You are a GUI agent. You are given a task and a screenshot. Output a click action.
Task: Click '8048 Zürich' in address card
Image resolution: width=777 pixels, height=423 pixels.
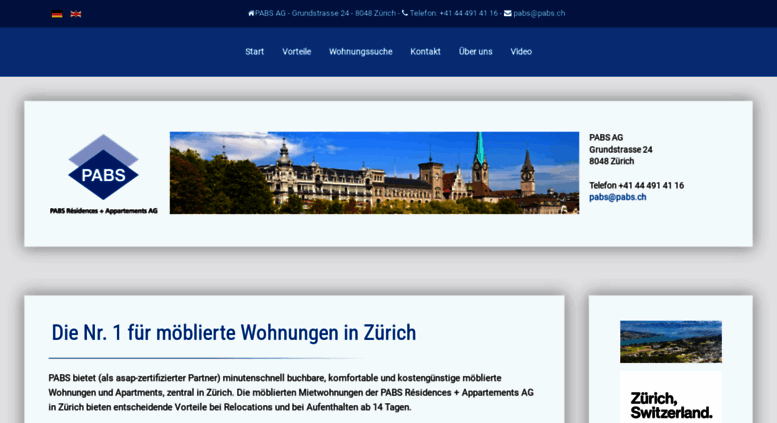[x=611, y=161]
